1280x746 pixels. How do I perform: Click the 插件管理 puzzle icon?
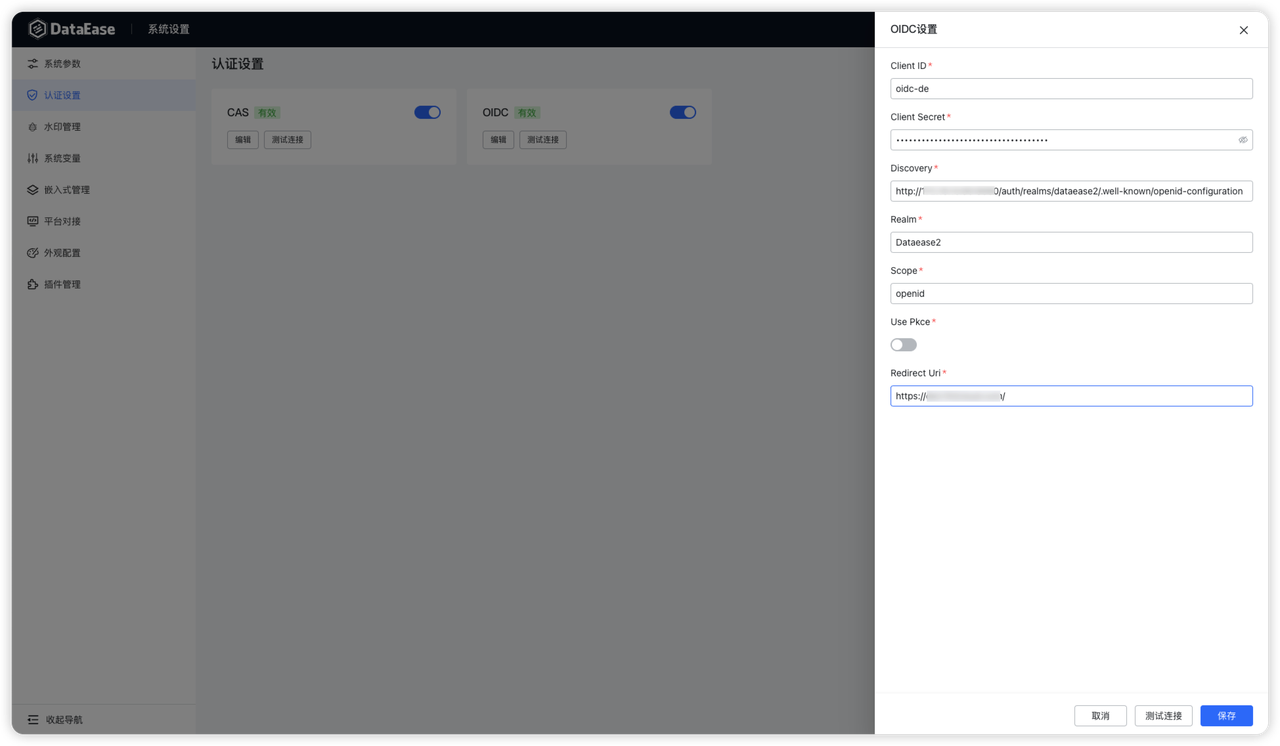[x=32, y=285]
